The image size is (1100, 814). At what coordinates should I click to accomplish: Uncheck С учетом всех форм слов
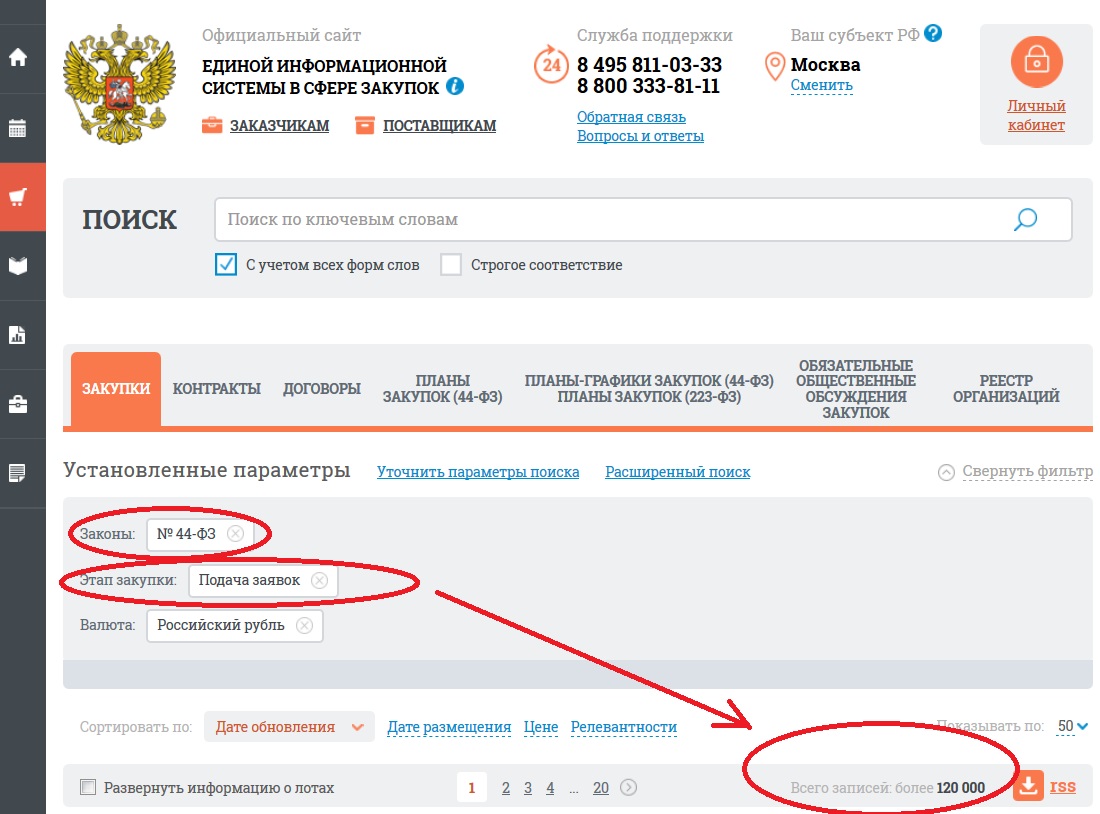226,265
